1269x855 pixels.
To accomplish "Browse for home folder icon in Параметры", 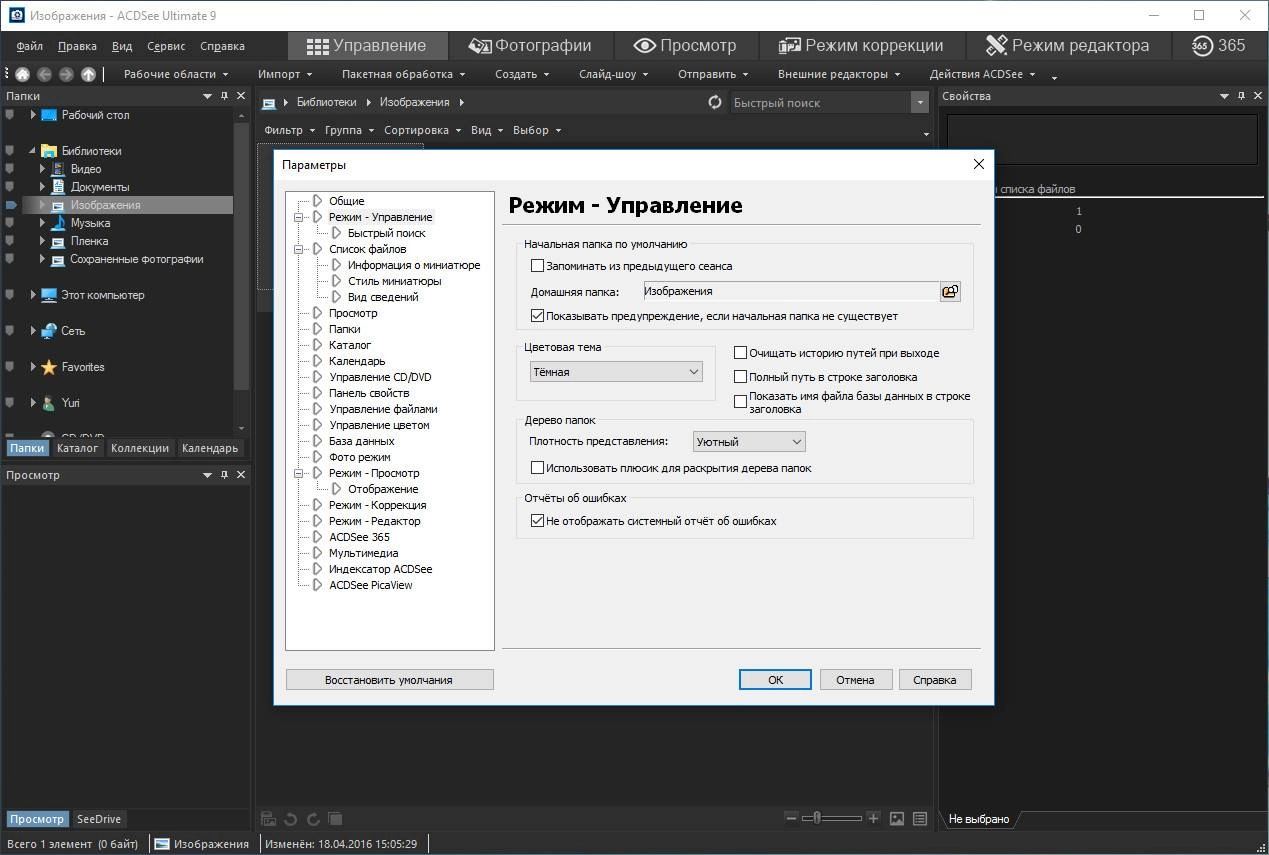I will coord(950,291).
